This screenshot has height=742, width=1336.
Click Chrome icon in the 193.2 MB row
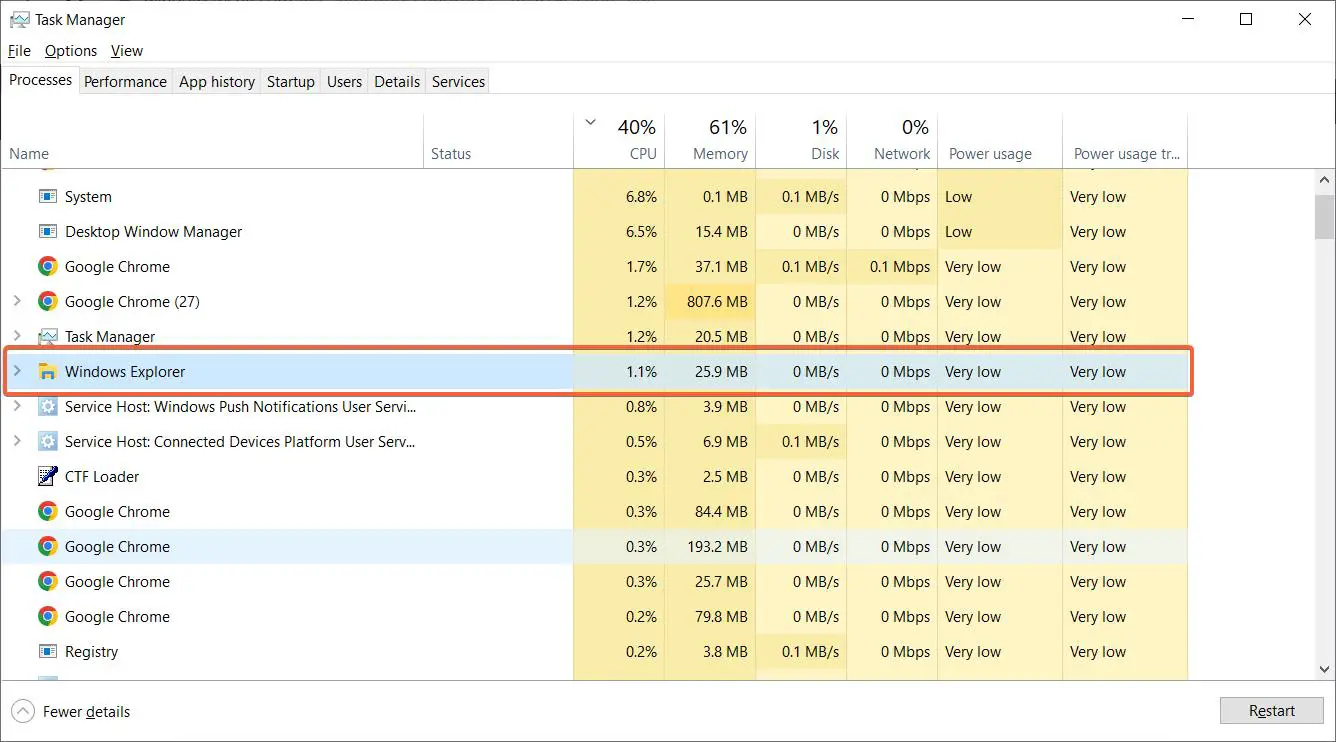pos(47,547)
